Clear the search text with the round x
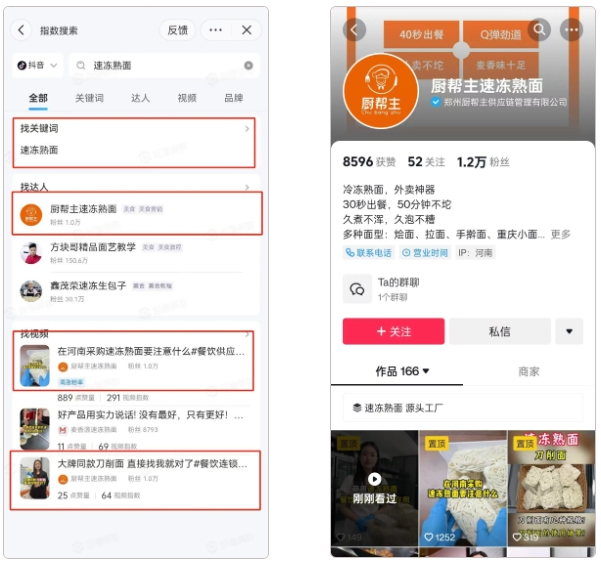 click(x=248, y=66)
